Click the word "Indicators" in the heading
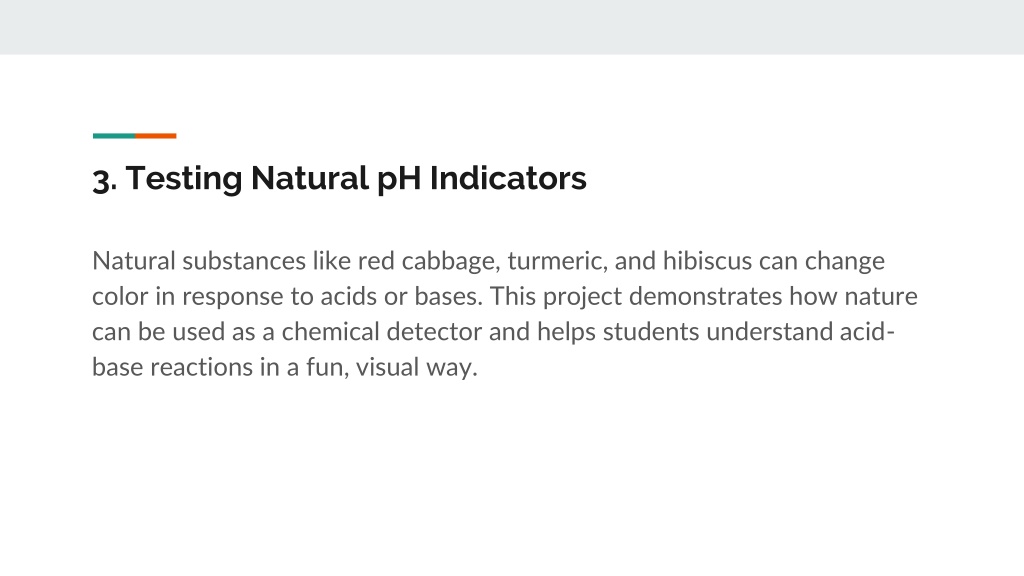Viewport: 1024px width, 576px height. point(508,178)
